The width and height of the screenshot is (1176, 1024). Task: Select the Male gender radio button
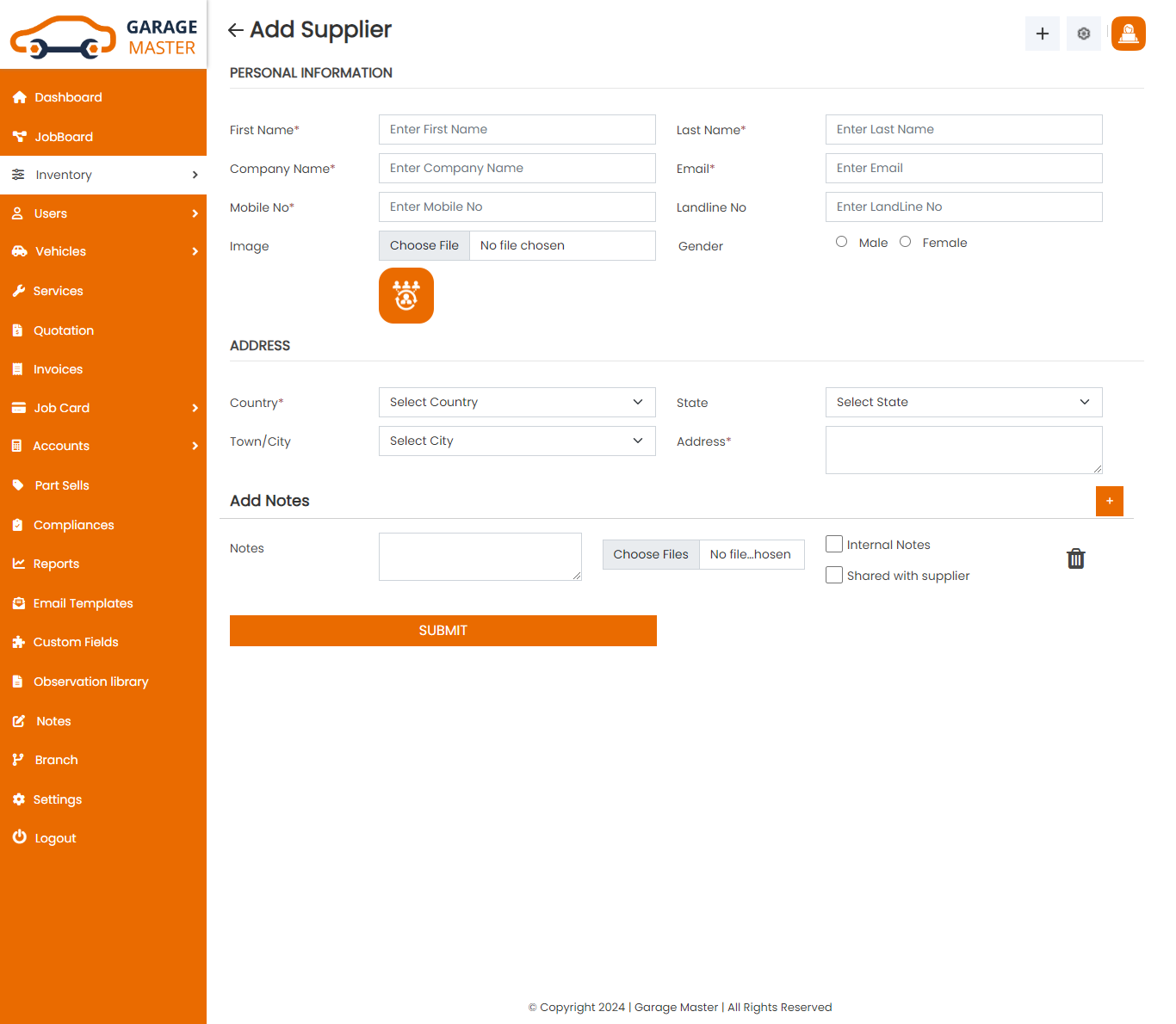point(841,242)
